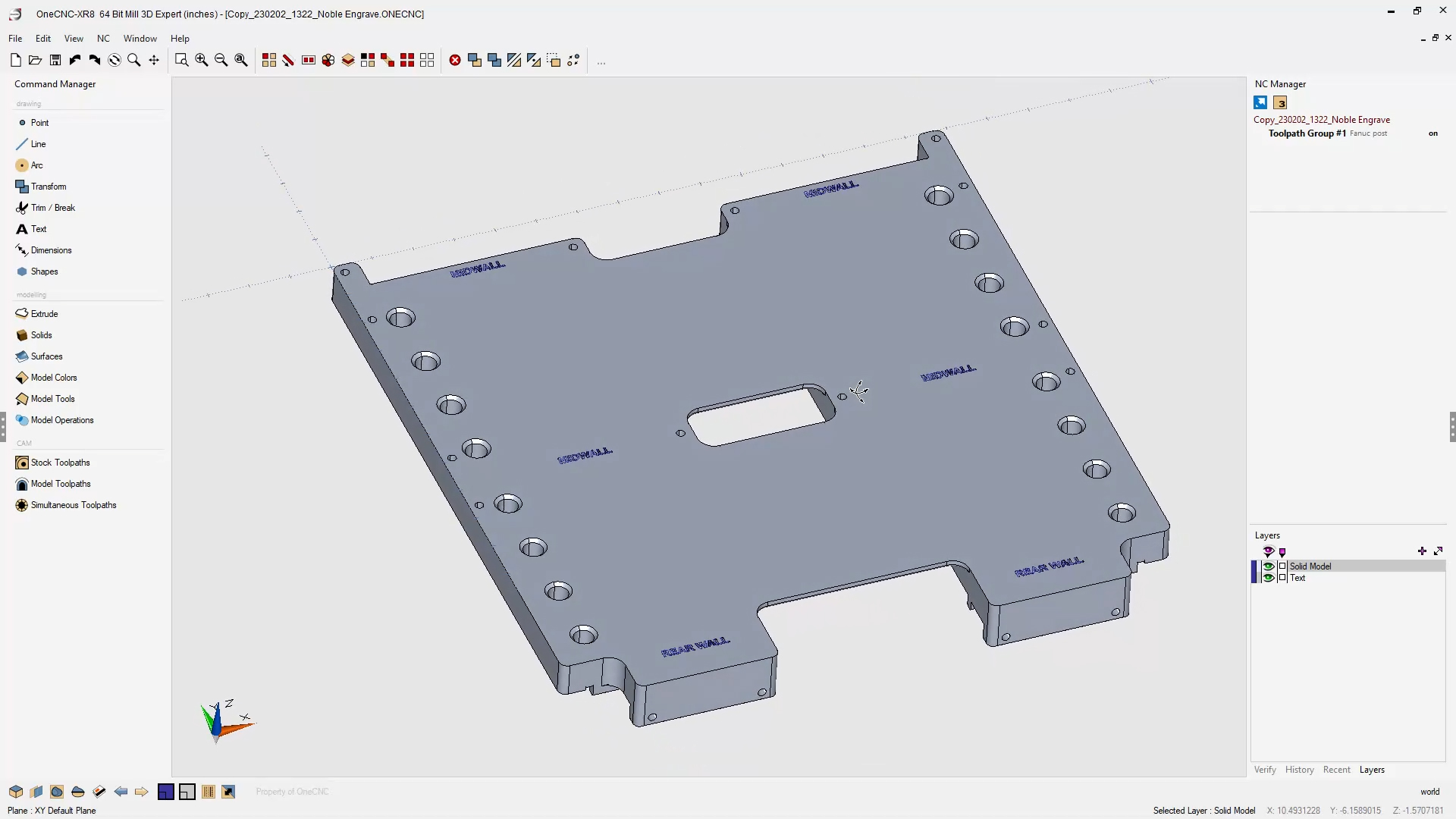Click the Trim / Break command
The height and width of the screenshot is (819, 1456).
[52, 208]
